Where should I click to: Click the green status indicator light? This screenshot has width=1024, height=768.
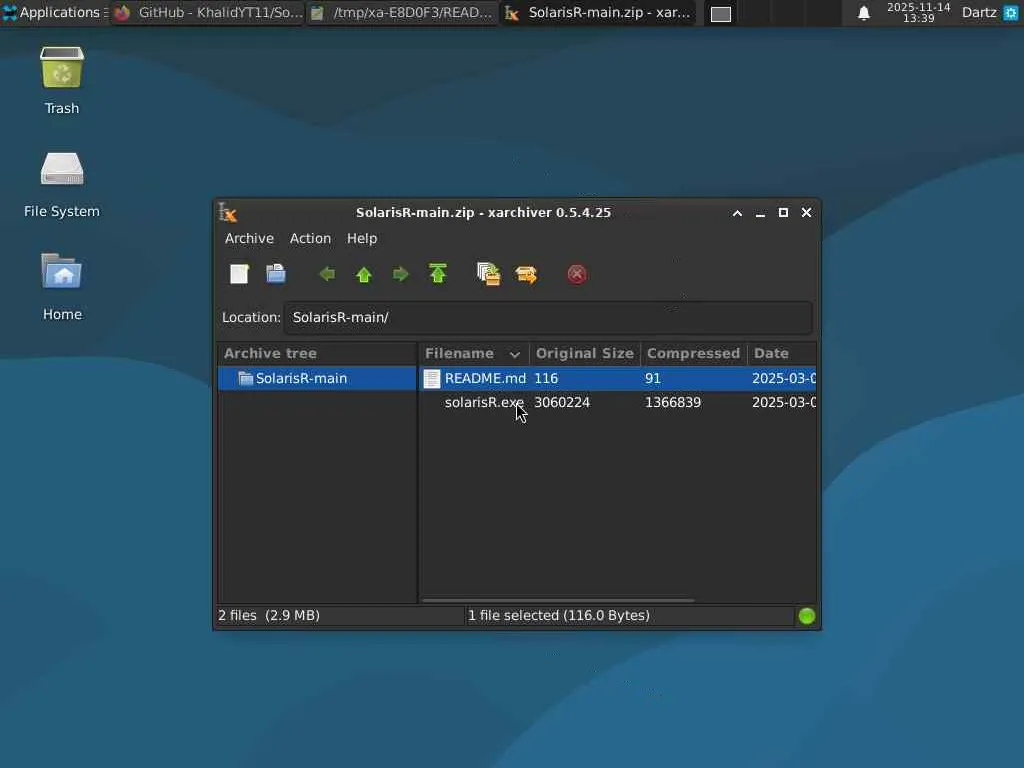click(807, 616)
